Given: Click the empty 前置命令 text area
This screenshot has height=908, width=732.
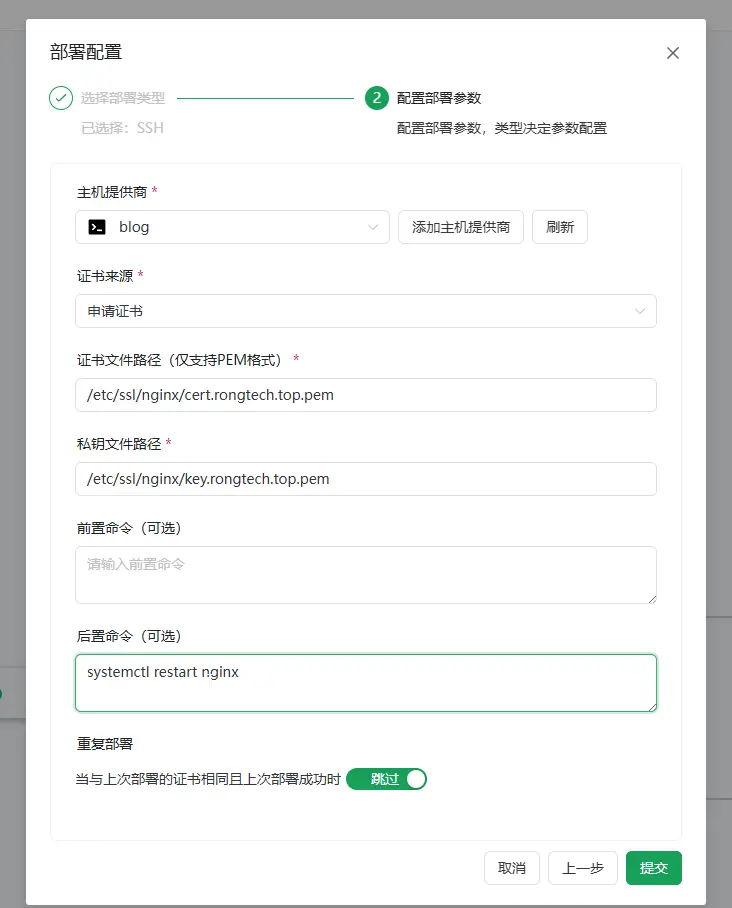Looking at the screenshot, I should pos(365,574).
